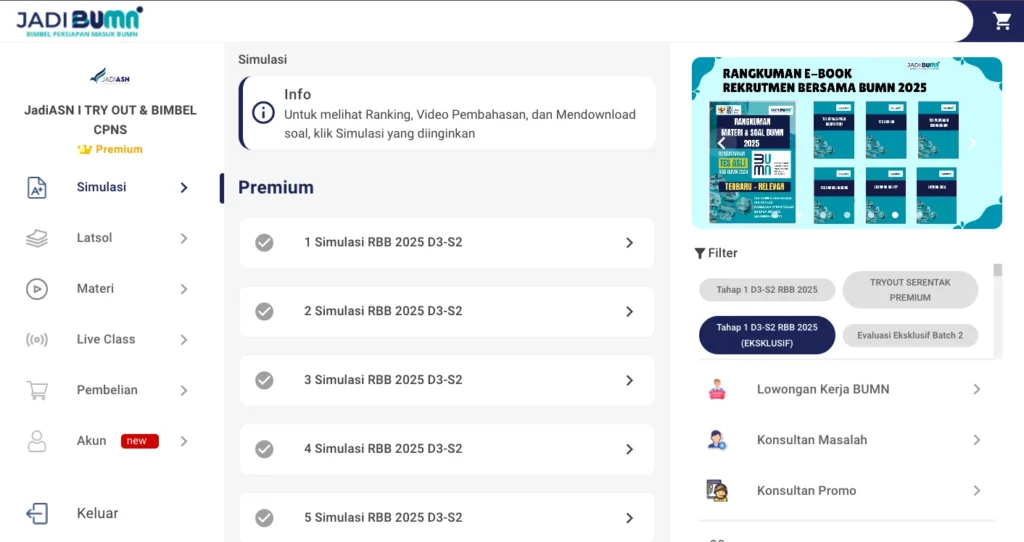Click Keluar to log out
This screenshot has width=1024, height=542.
coord(97,513)
